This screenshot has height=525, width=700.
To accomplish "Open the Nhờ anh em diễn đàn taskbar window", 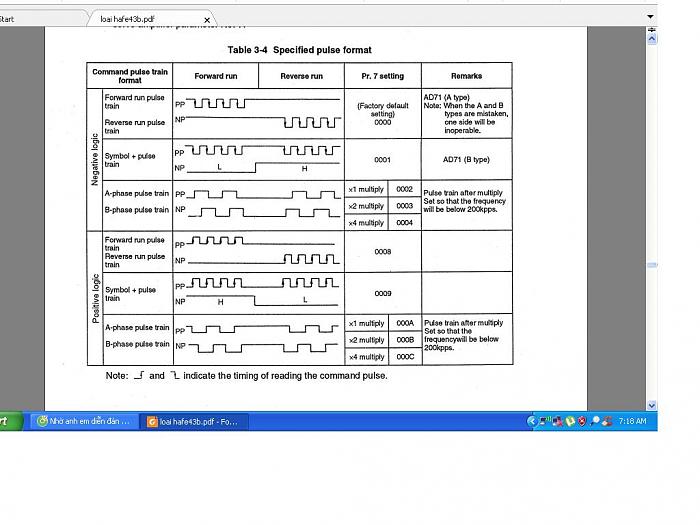I will click(84, 421).
